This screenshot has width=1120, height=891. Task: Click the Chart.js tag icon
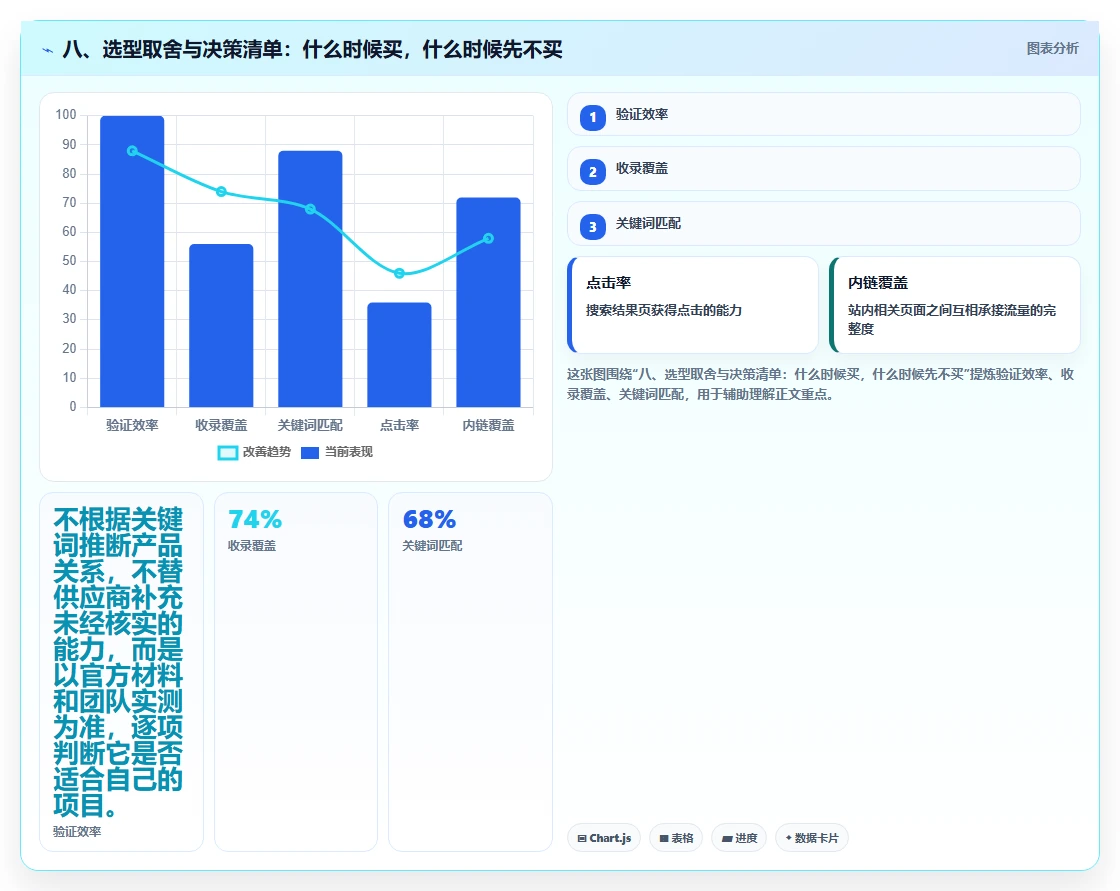point(582,838)
